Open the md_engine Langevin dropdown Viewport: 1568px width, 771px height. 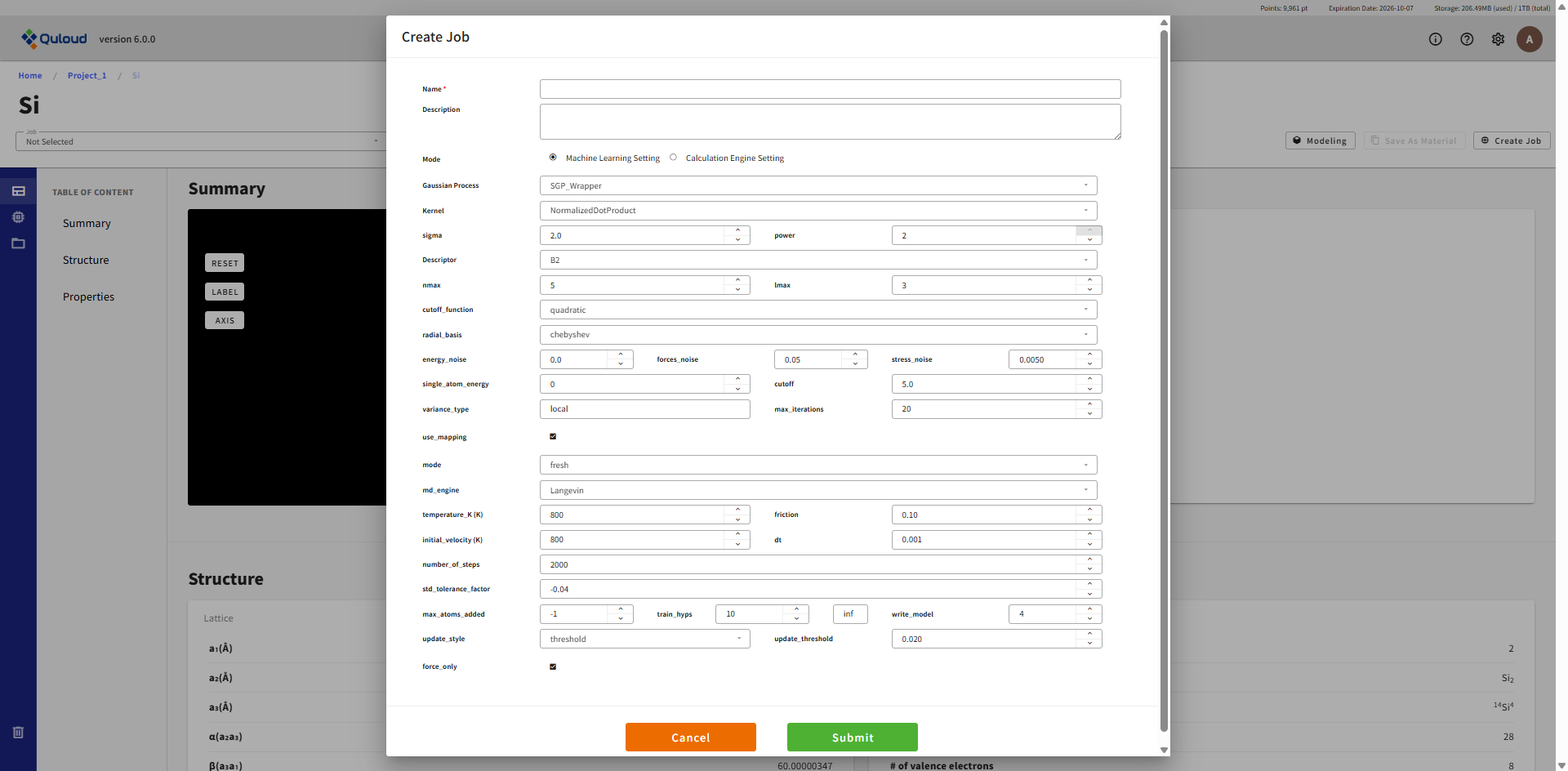point(817,490)
